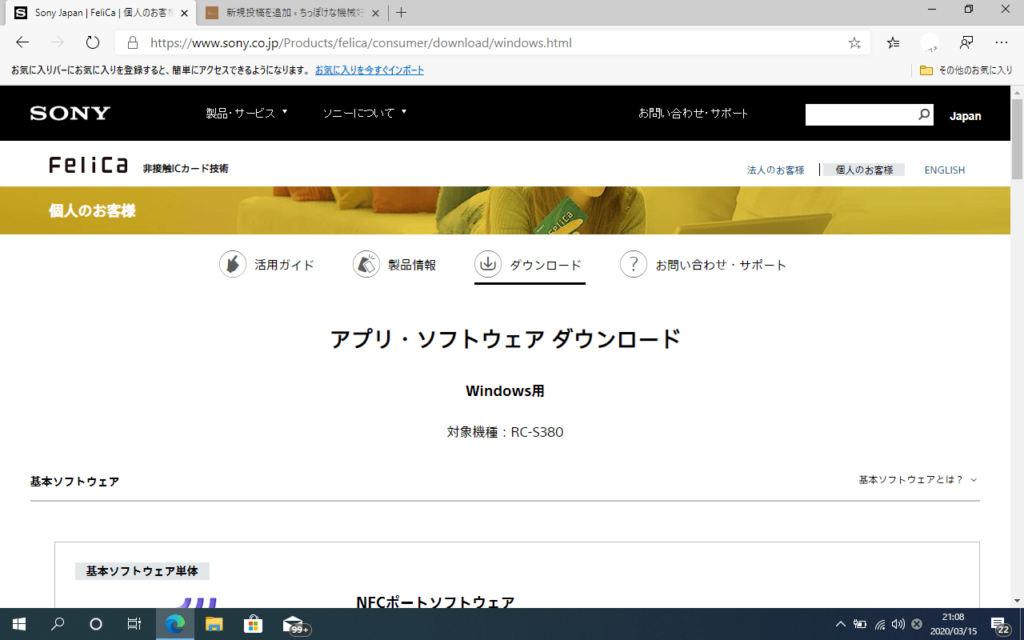Click the question mark support icon
Image resolution: width=1024 pixels, height=640 pixels.
point(633,264)
